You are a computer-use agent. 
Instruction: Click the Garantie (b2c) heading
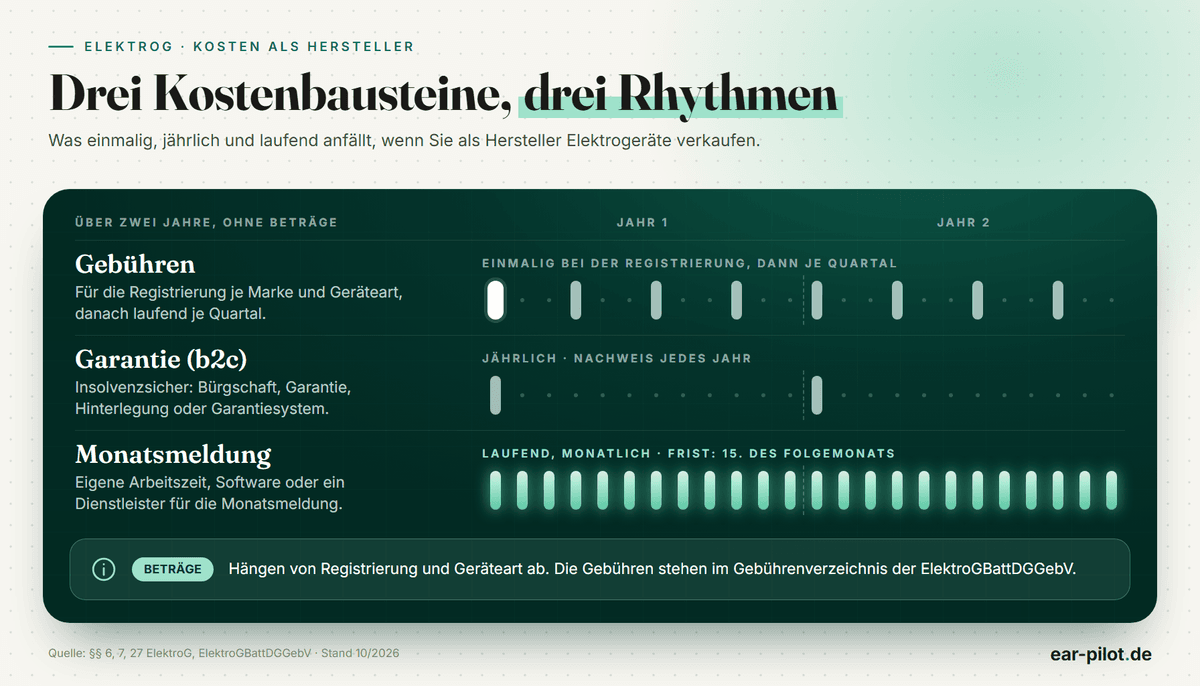161,360
